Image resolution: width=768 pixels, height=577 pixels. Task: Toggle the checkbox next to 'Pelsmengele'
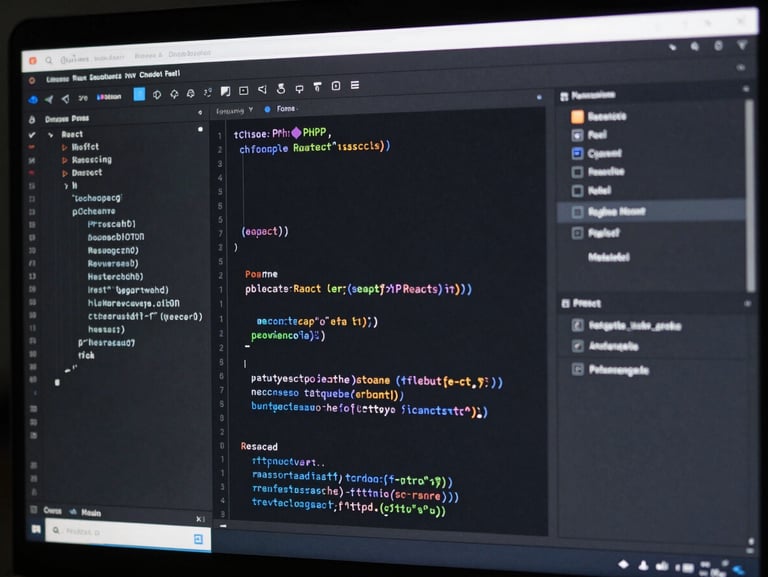click(x=578, y=369)
